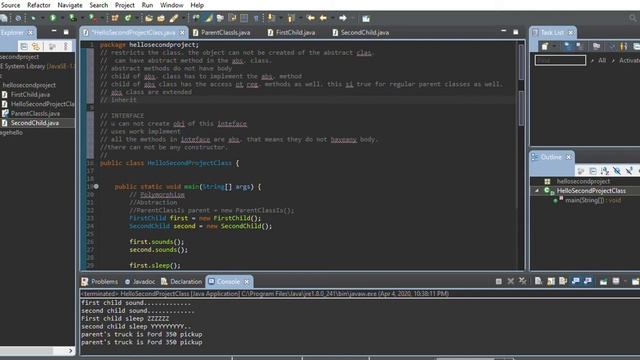Click Remove Launch X icon in Console
This screenshot has width=640, height=360.
click(511, 281)
